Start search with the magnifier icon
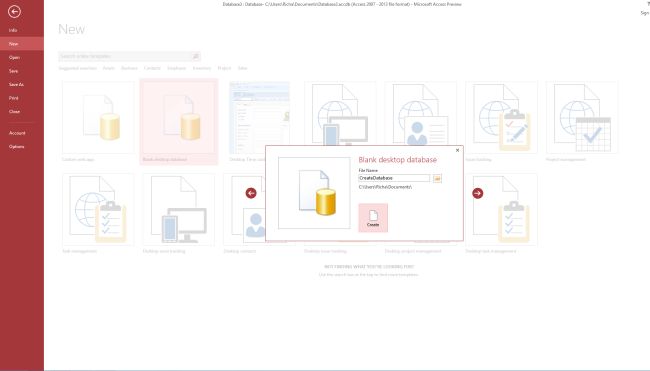The image size is (650, 371). pyautogui.click(x=196, y=56)
